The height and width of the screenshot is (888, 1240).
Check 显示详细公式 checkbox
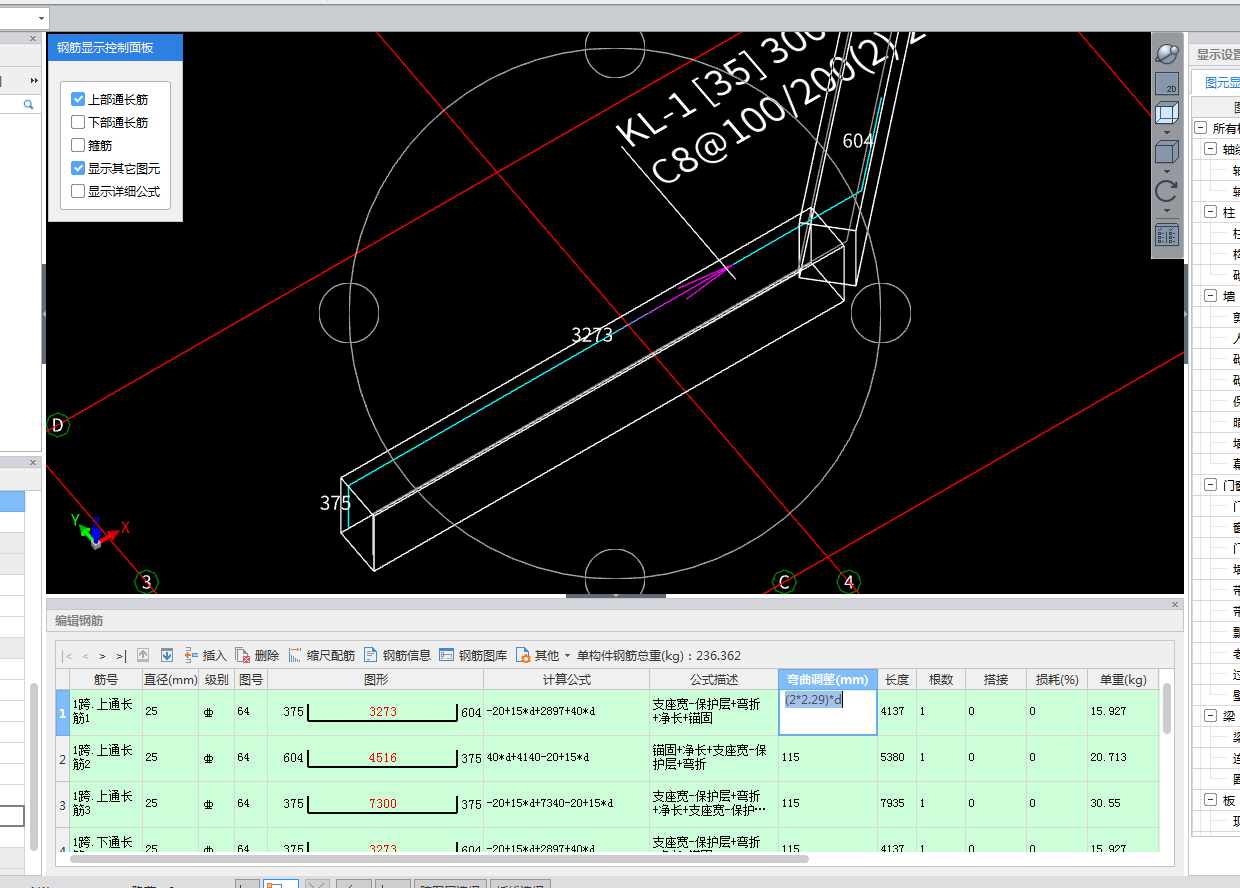(x=78, y=192)
